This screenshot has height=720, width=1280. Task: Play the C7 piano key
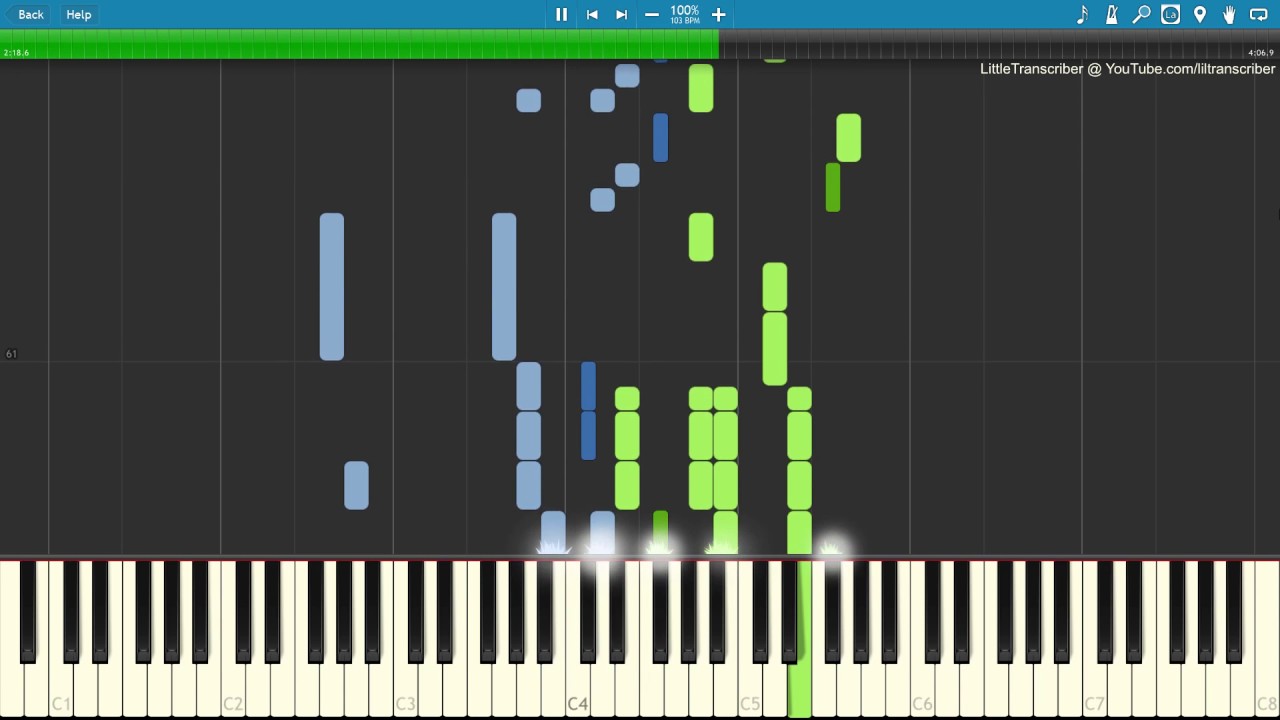pyautogui.click(x=1094, y=690)
